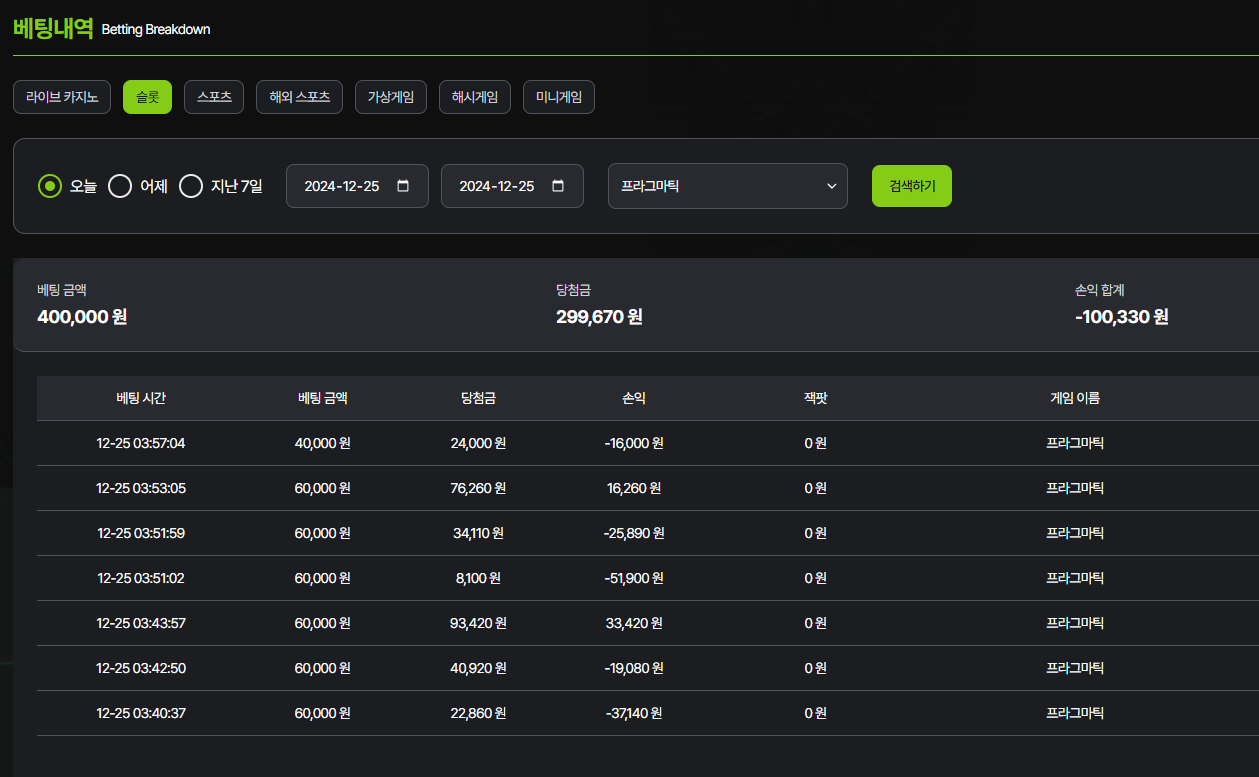Screen dimensions: 1259x777
Task: Click the 베팅내역 page title
Action: [x=53, y=28]
